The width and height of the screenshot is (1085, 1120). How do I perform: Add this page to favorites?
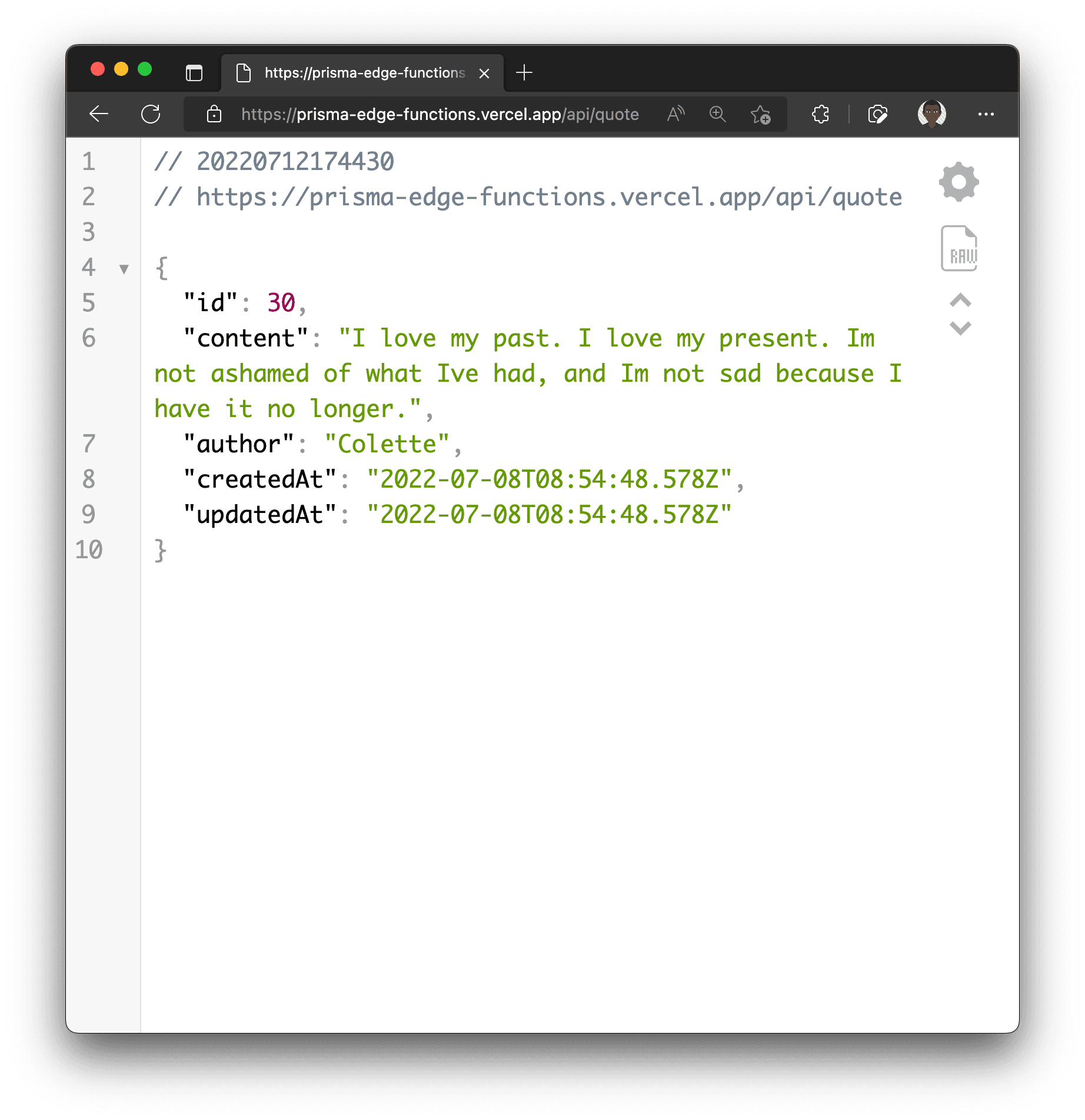(760, 114)
